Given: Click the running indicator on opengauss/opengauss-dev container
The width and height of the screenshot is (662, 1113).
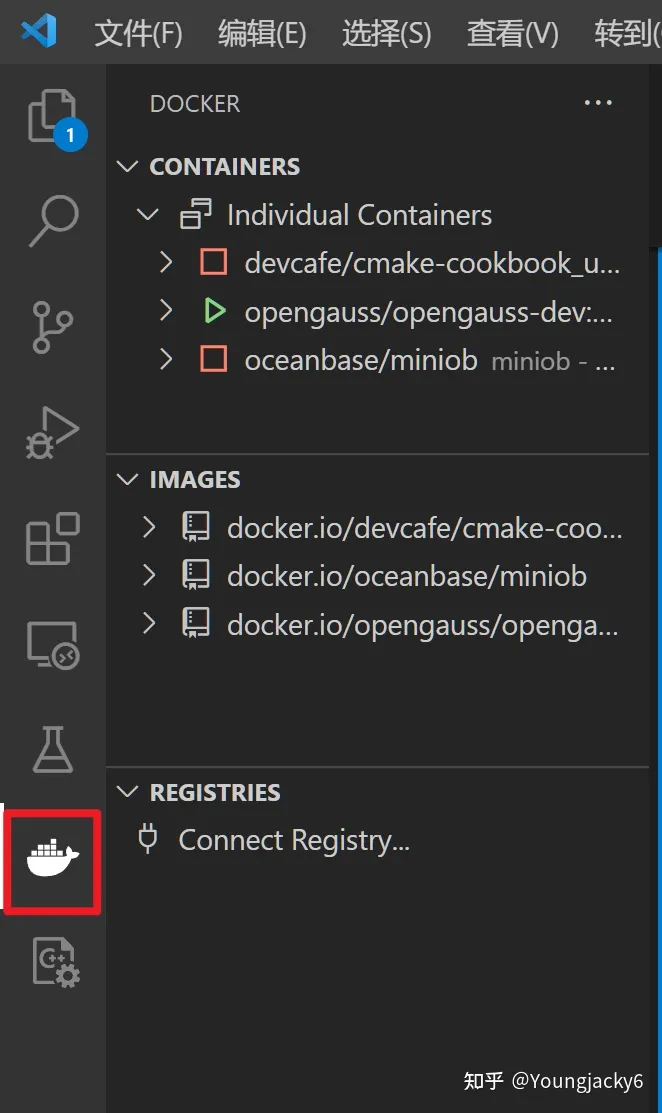Looking at the screenshot, I should 214,312.
